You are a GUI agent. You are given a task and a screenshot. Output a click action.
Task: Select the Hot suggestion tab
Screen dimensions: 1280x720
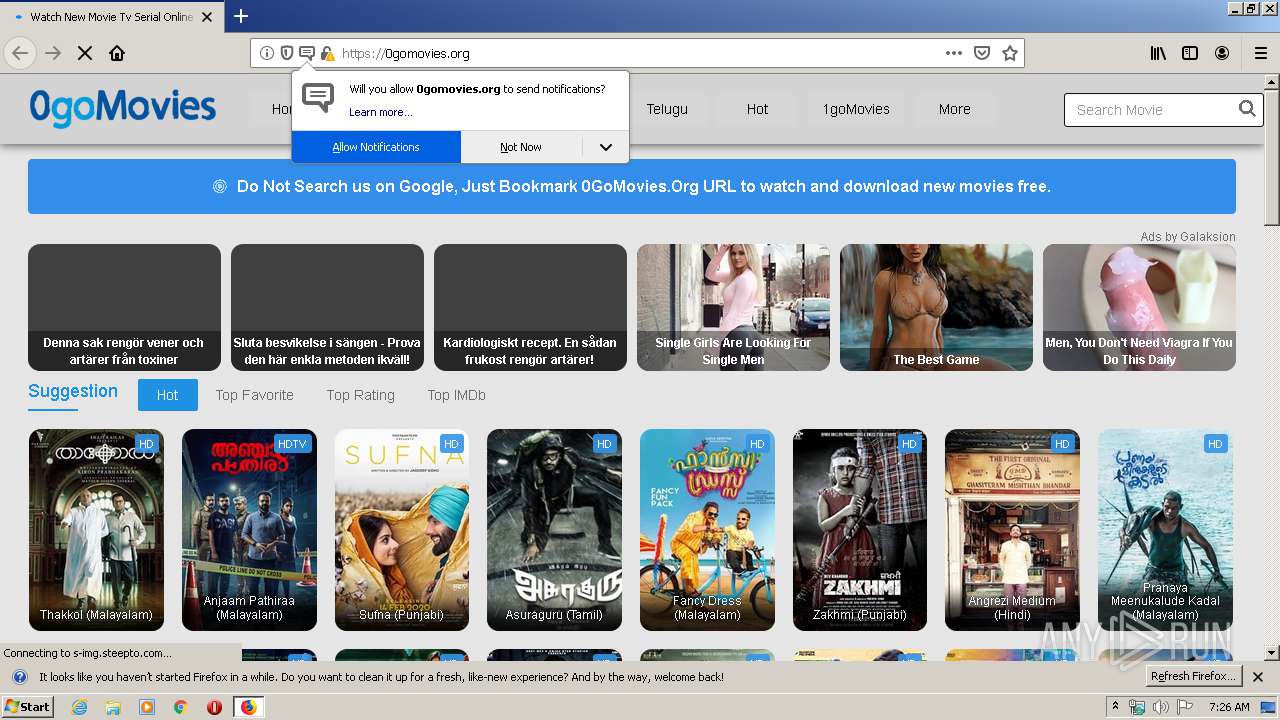click(x=167, y=395)
